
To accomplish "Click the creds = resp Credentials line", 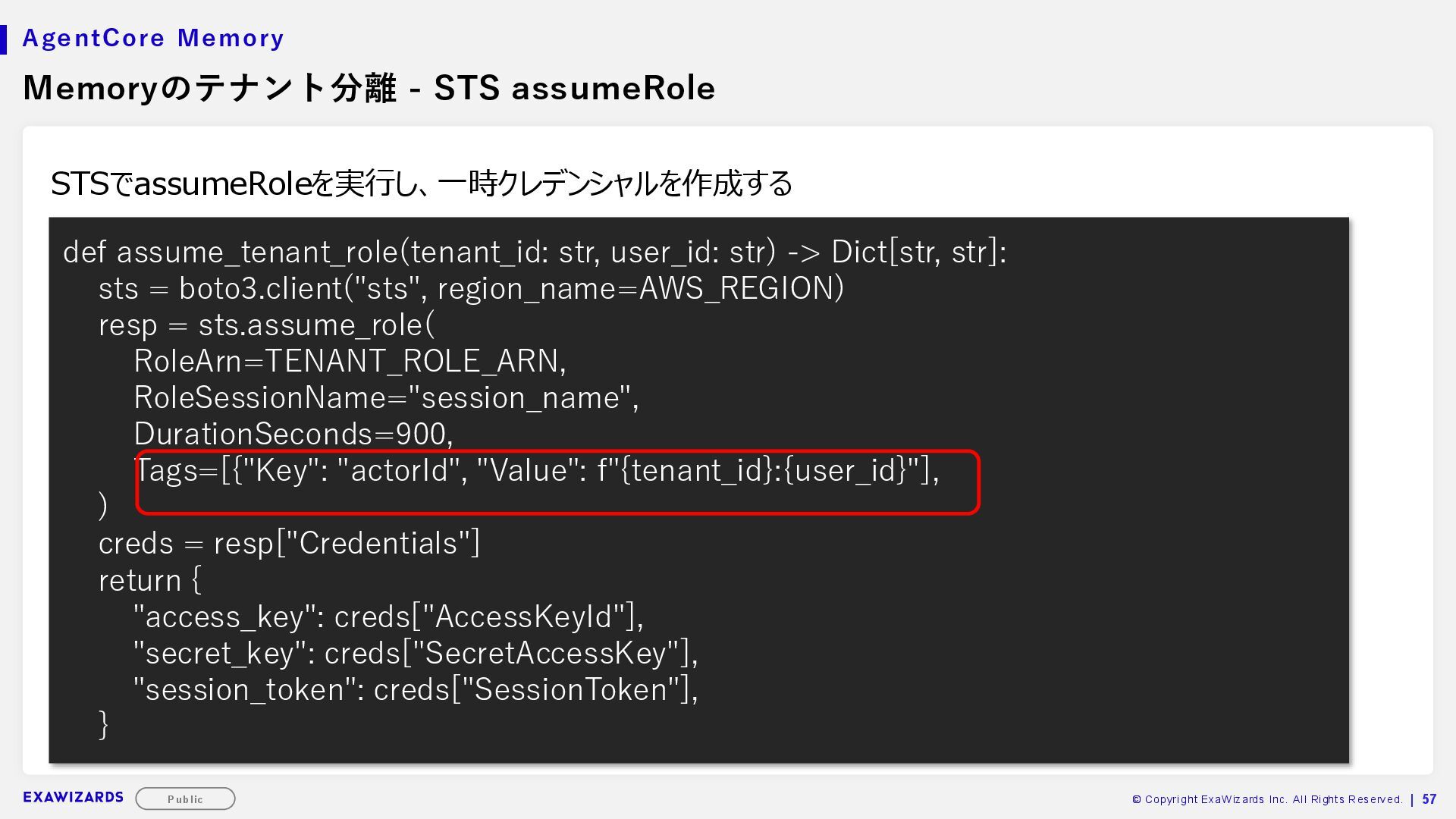I will pos(289,544).
